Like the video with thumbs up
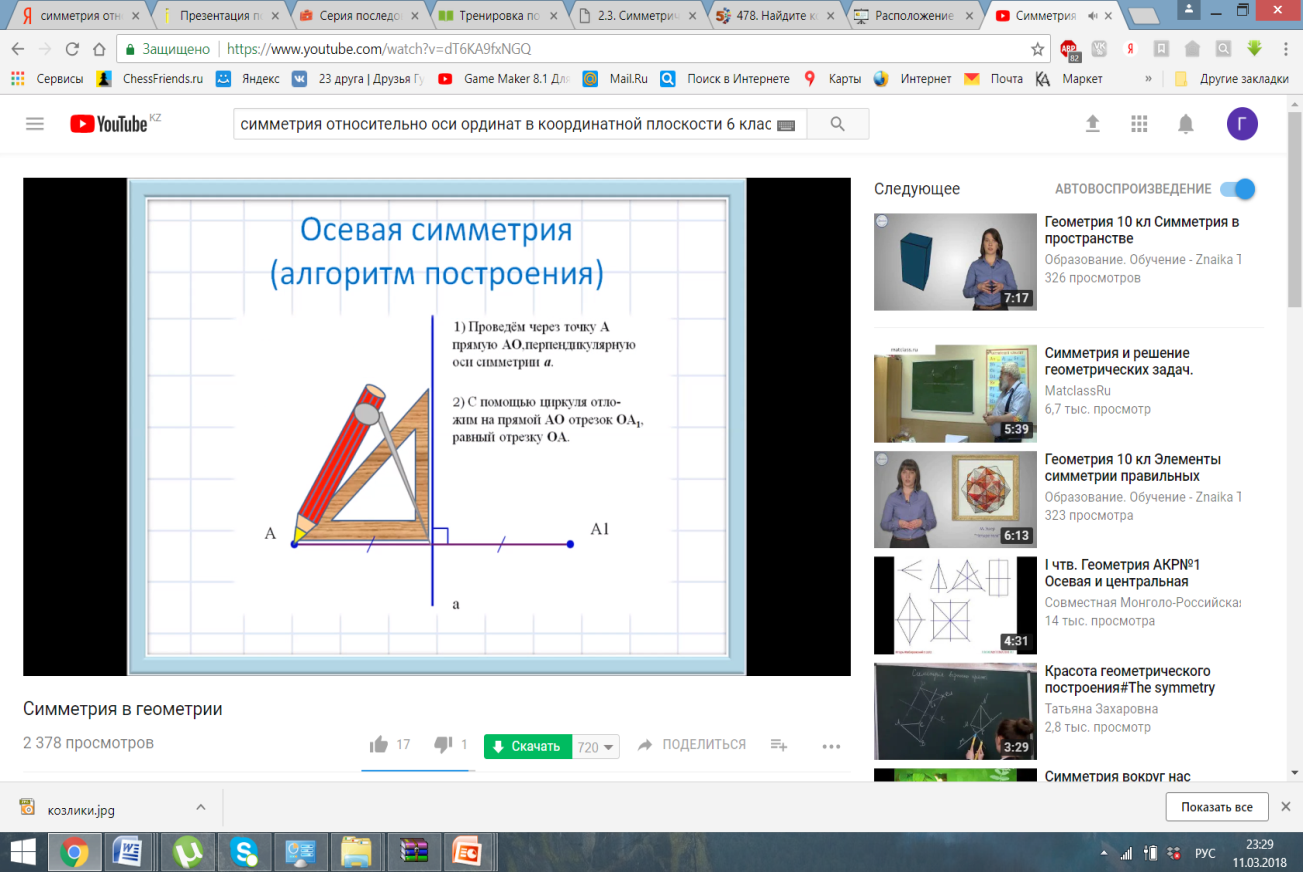The image size is (1303, 872). tap(379, 745)
